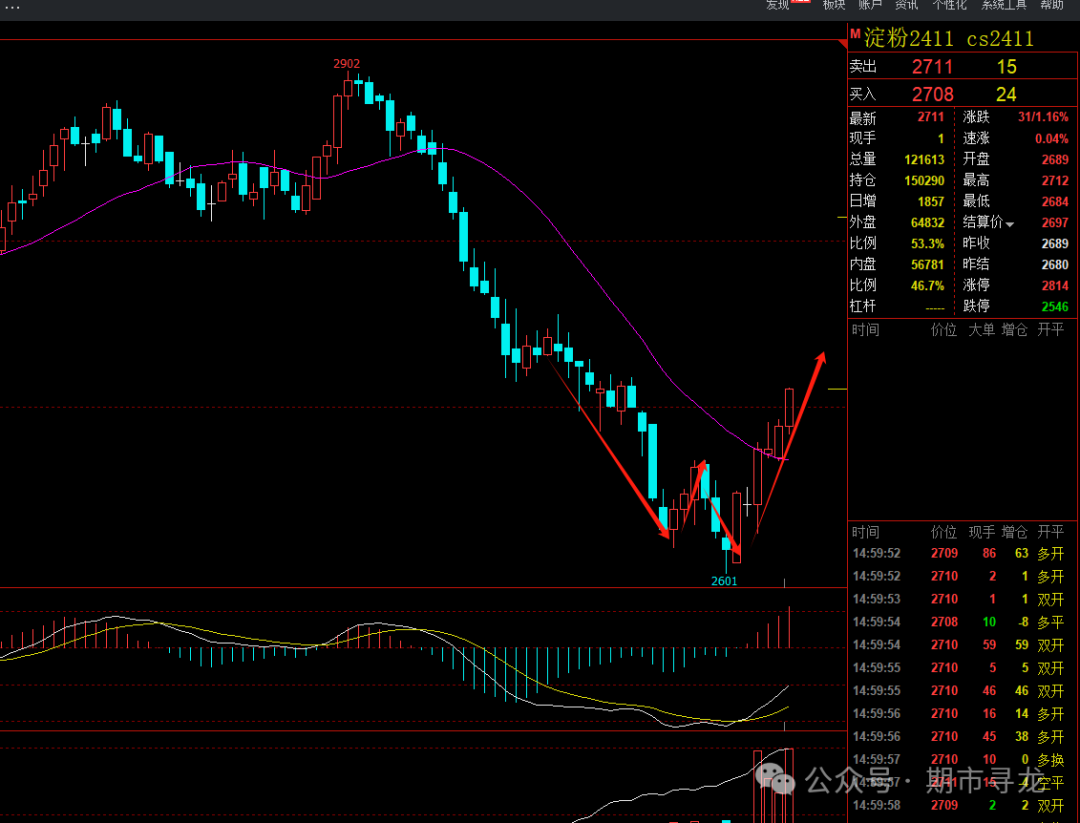Click inside the bottom volume indicator panel
The height and width of the screenshot is (823, 1080).
pos(423,777)
